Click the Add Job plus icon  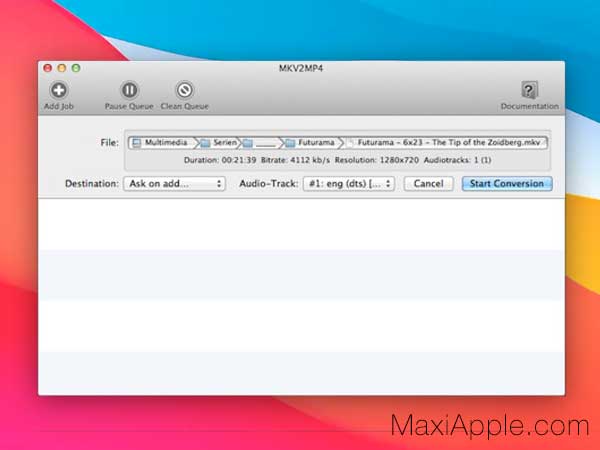click(x=59, y=90)
